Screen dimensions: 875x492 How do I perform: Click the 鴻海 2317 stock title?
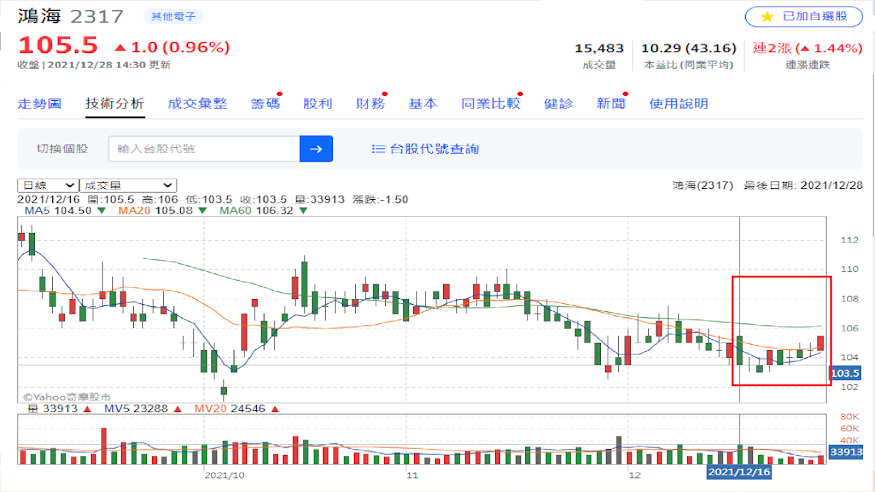(70, 16)
